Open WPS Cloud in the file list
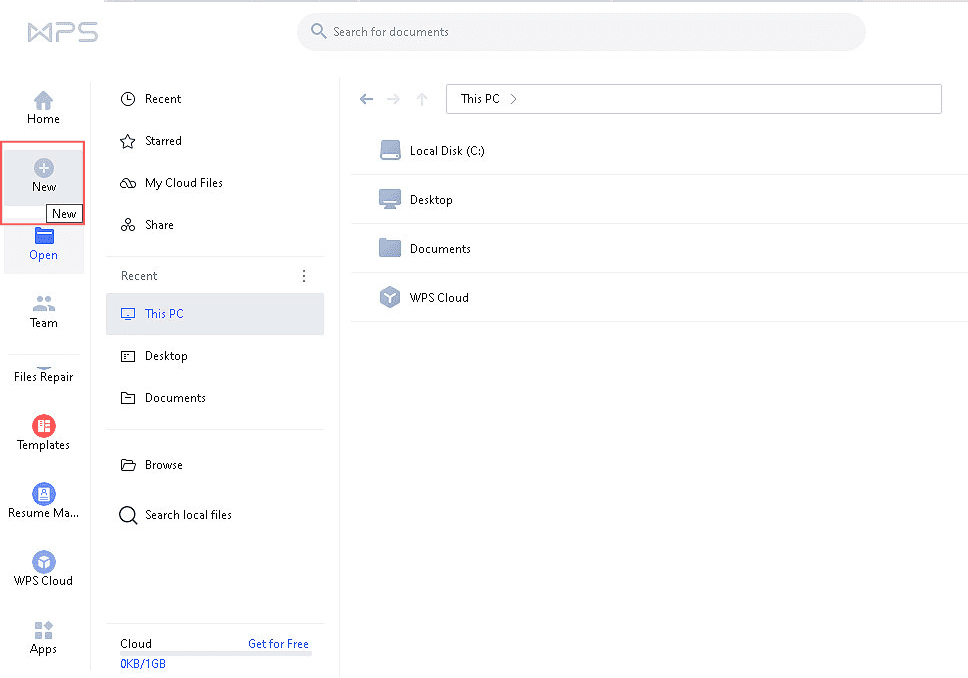Image resolution: width=968 pixels, height=678 pixels. [659, 297]
